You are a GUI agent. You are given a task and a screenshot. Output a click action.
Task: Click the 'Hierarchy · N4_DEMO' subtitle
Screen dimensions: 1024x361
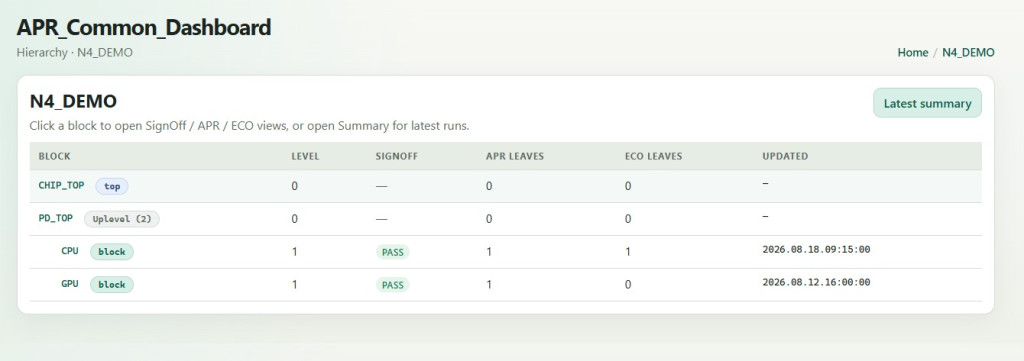coord(74,53)
